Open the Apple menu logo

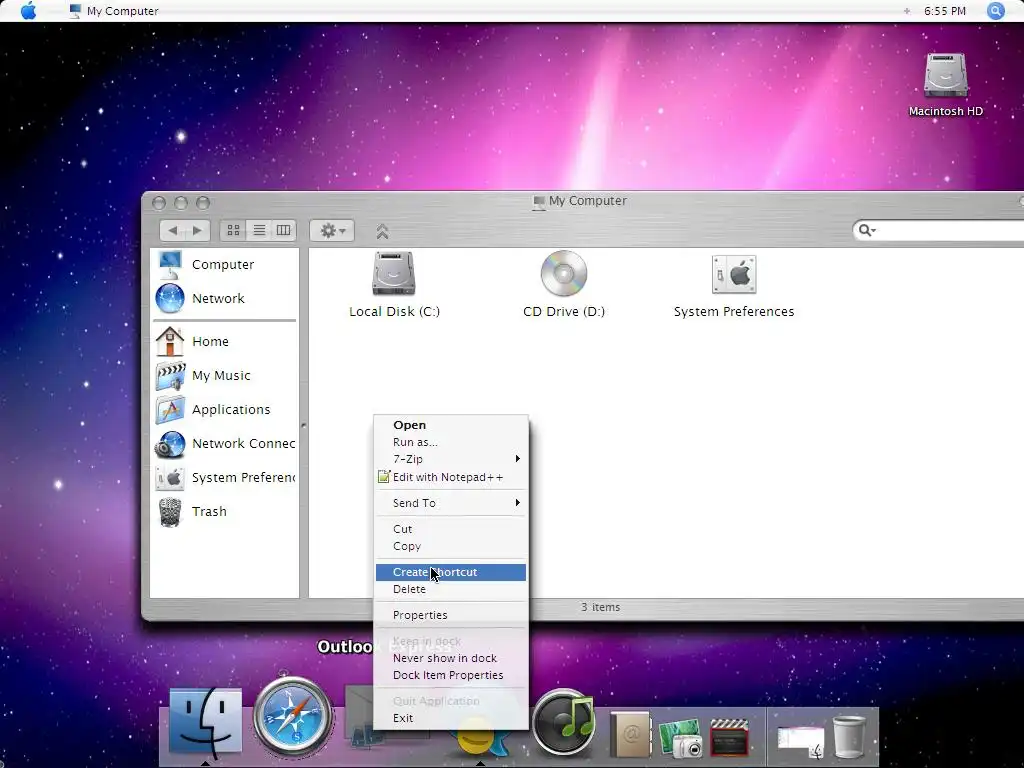click(x=28, y=10)
